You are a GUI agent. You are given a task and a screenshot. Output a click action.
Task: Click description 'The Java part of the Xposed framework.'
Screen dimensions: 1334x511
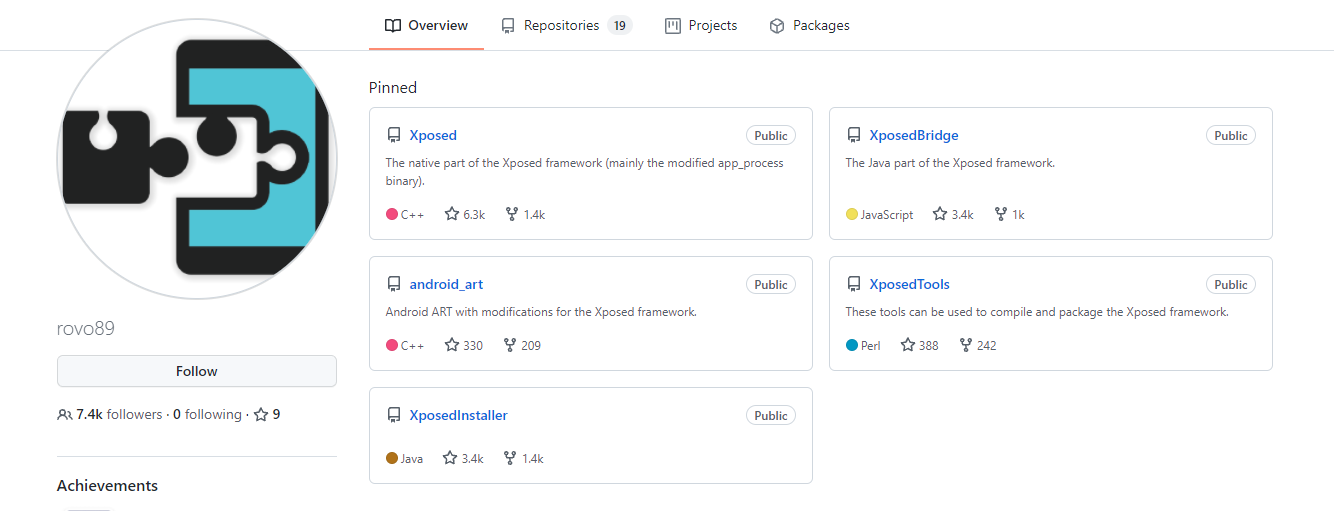tap(950, 162)
